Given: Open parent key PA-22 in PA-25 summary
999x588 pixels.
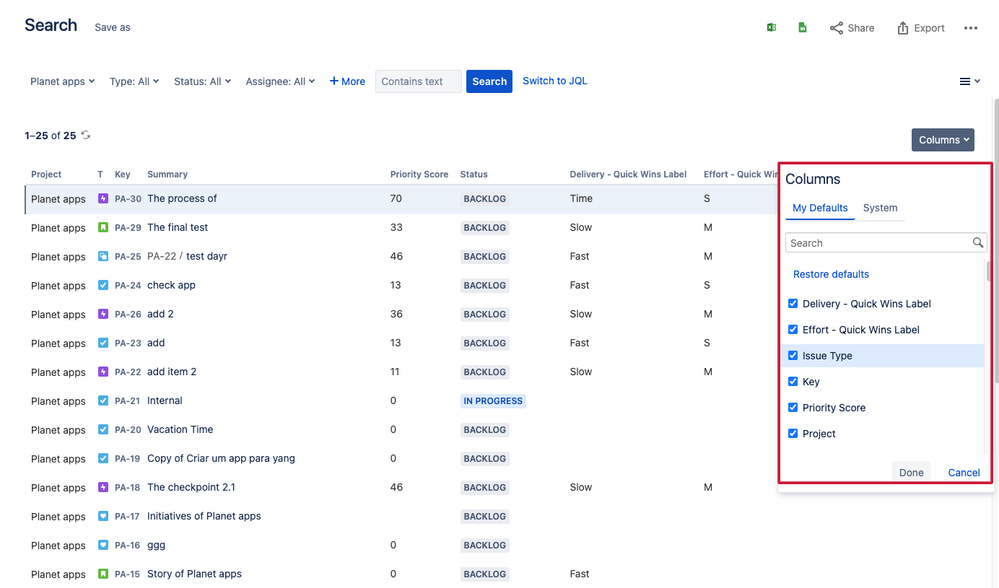Looking at the screenshot, I should [x=161, y=256].
